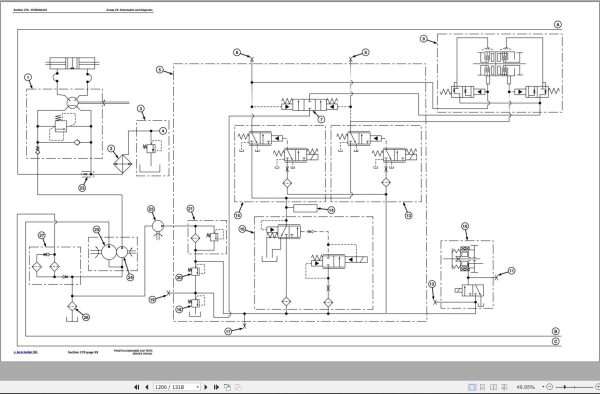Select single page view mode
This screenshot has width=600, height=394.
tap(472, 387)
